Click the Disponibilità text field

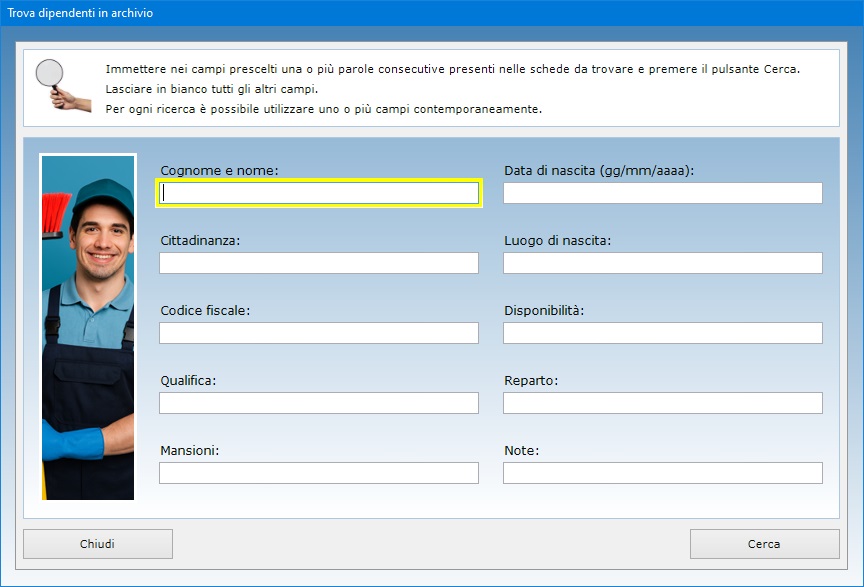662,333
